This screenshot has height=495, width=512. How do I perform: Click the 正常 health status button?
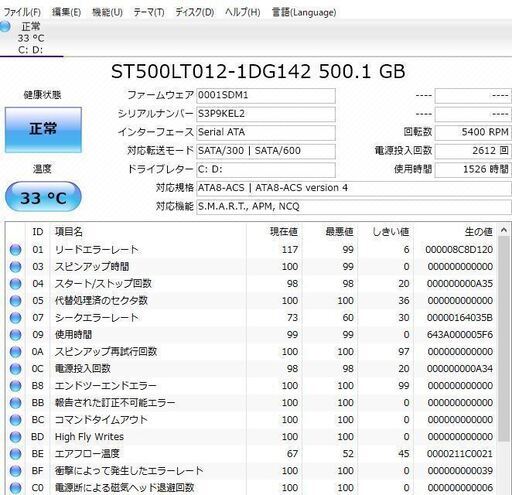point(43,130)
